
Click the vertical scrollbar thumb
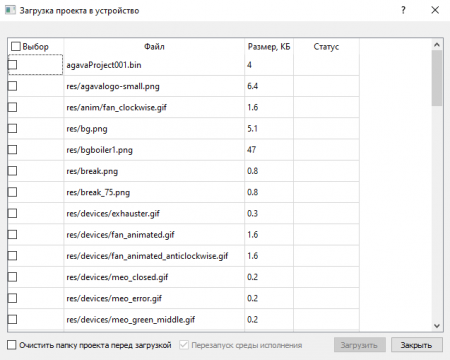[437, 78]
